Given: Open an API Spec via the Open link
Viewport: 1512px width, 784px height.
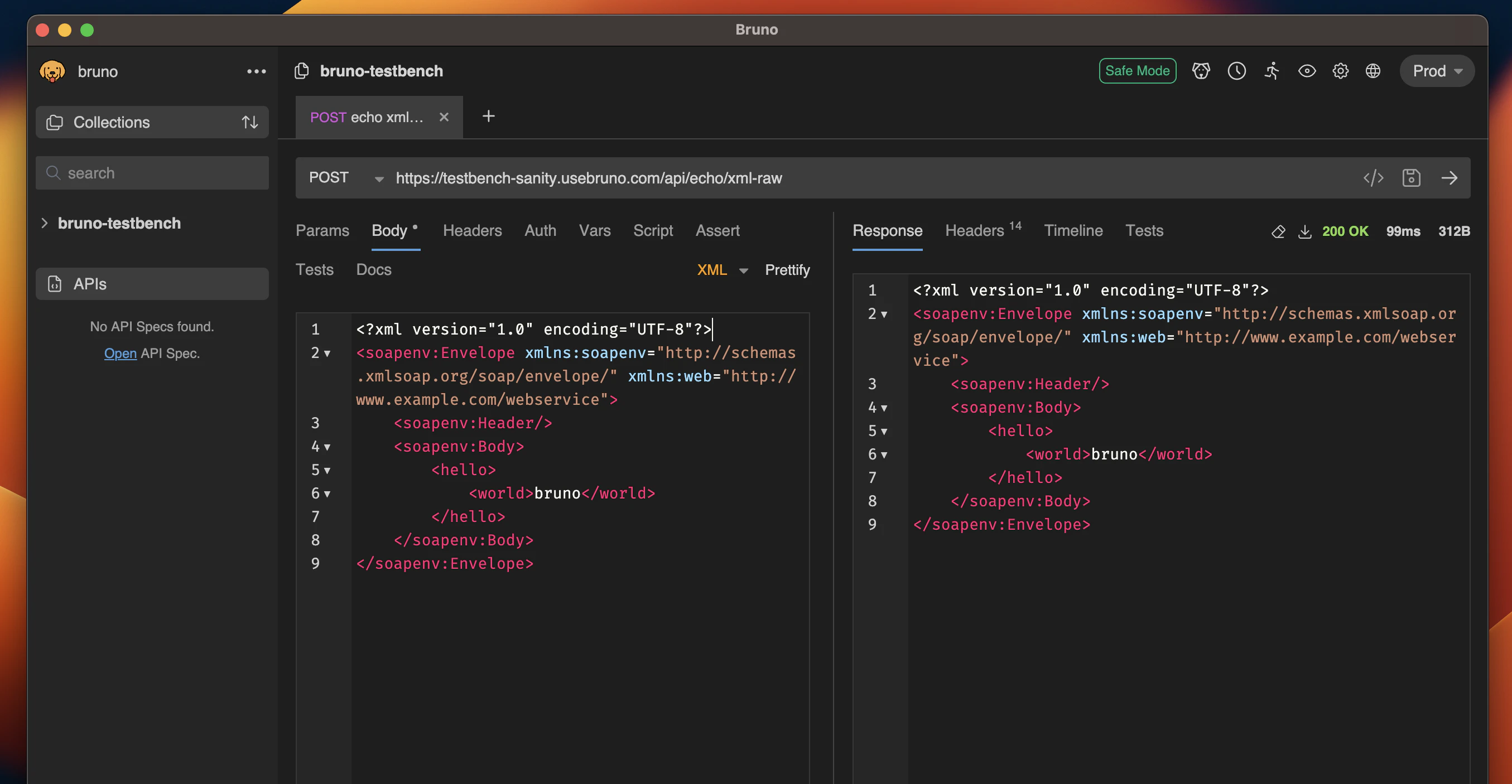Looking at the screenshot, I should 121,354.
